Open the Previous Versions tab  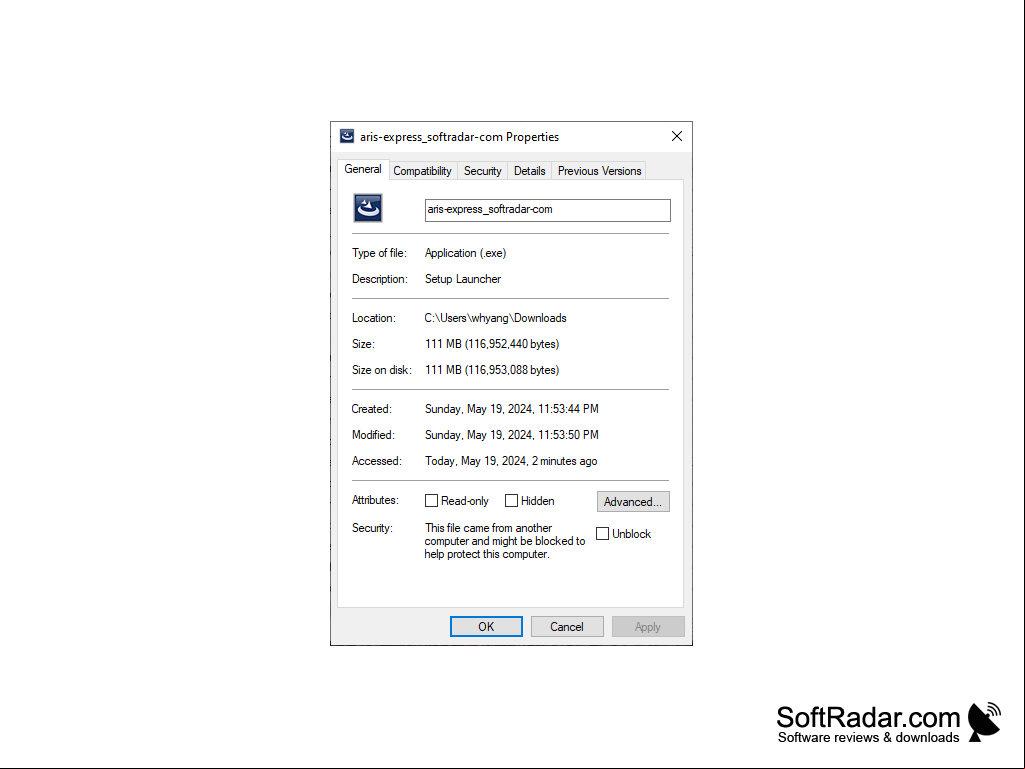[x=599, y=171]
